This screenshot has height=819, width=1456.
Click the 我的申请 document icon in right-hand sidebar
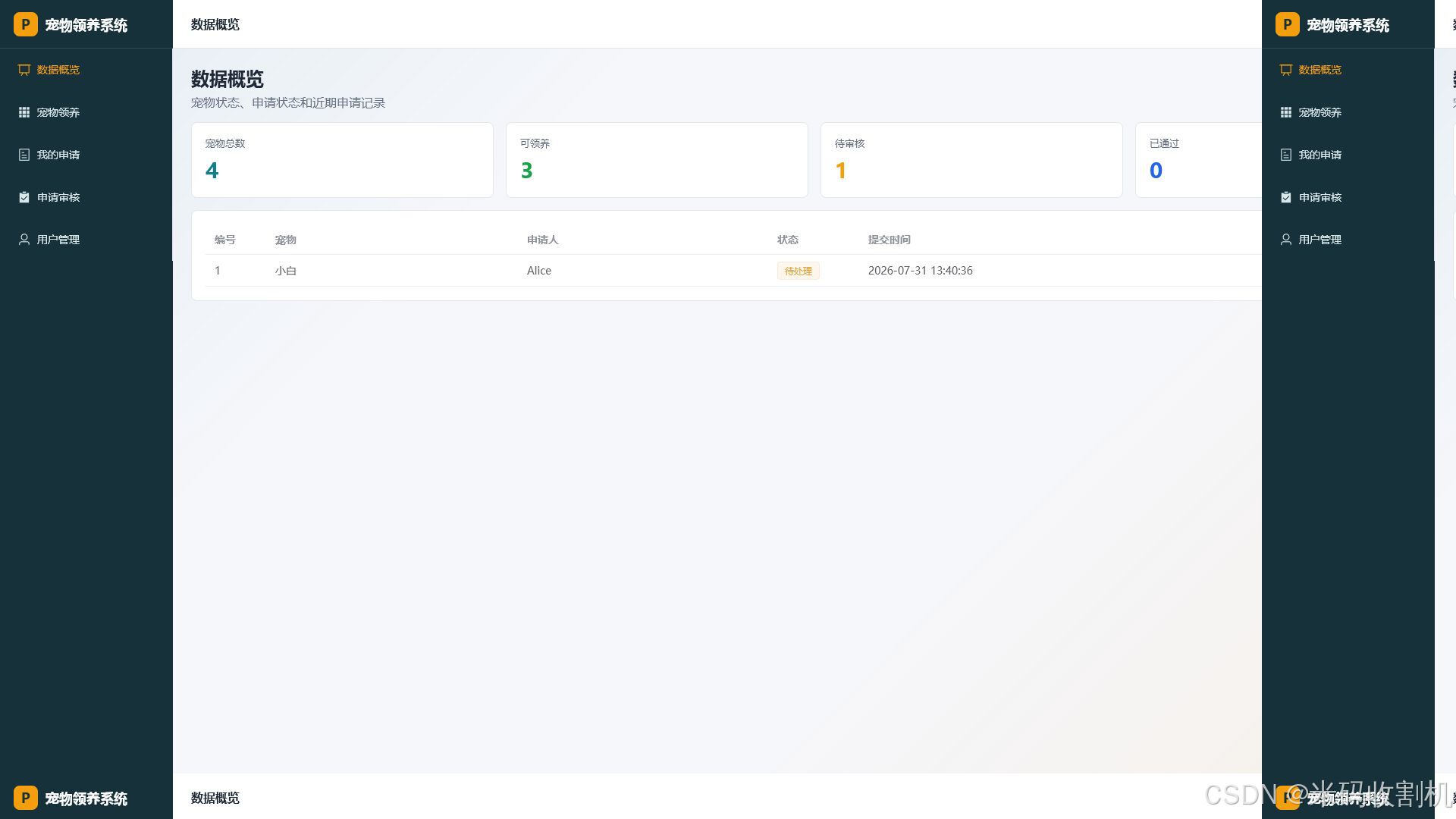(1286, 155)
